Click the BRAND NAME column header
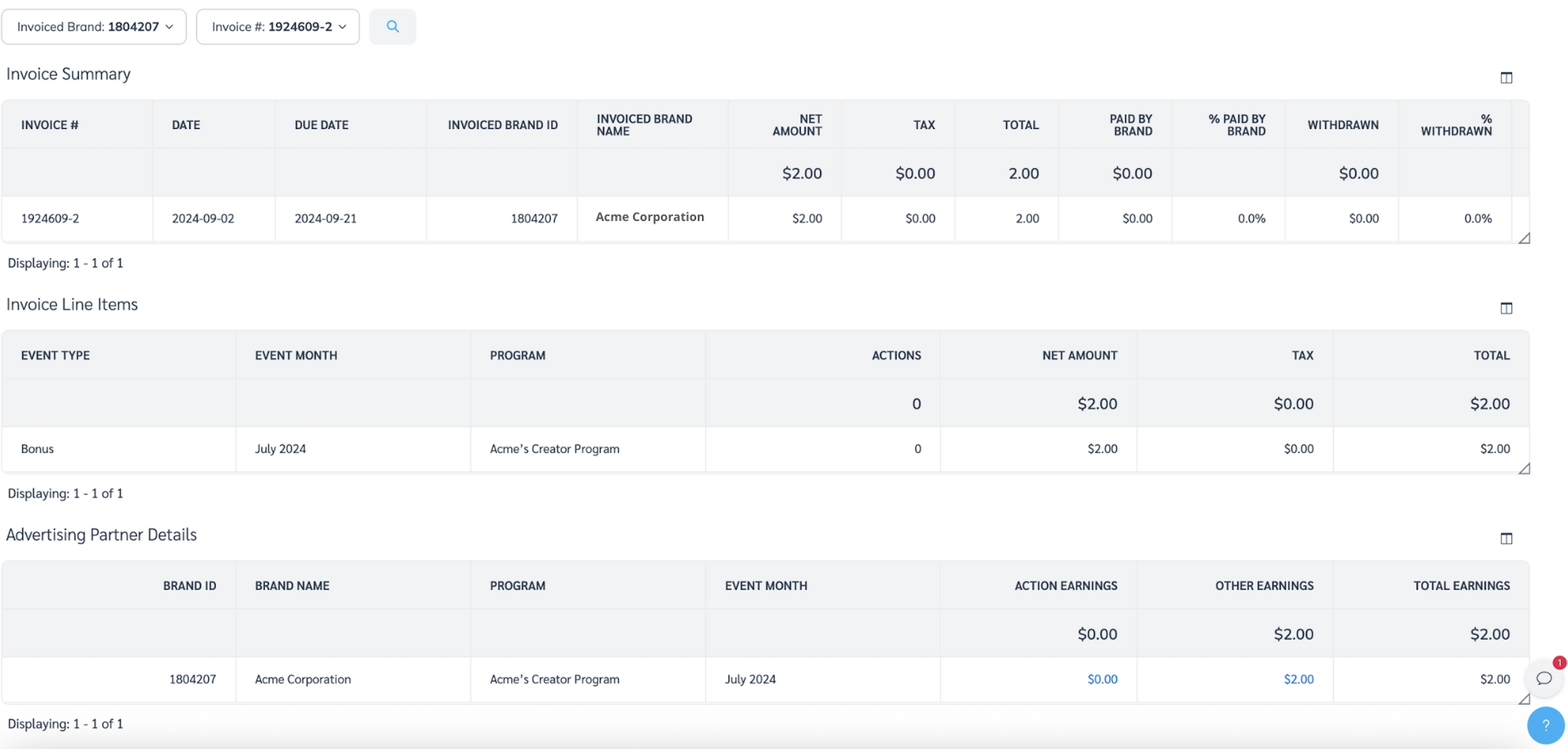The image size is (1568, 750). 292,586
